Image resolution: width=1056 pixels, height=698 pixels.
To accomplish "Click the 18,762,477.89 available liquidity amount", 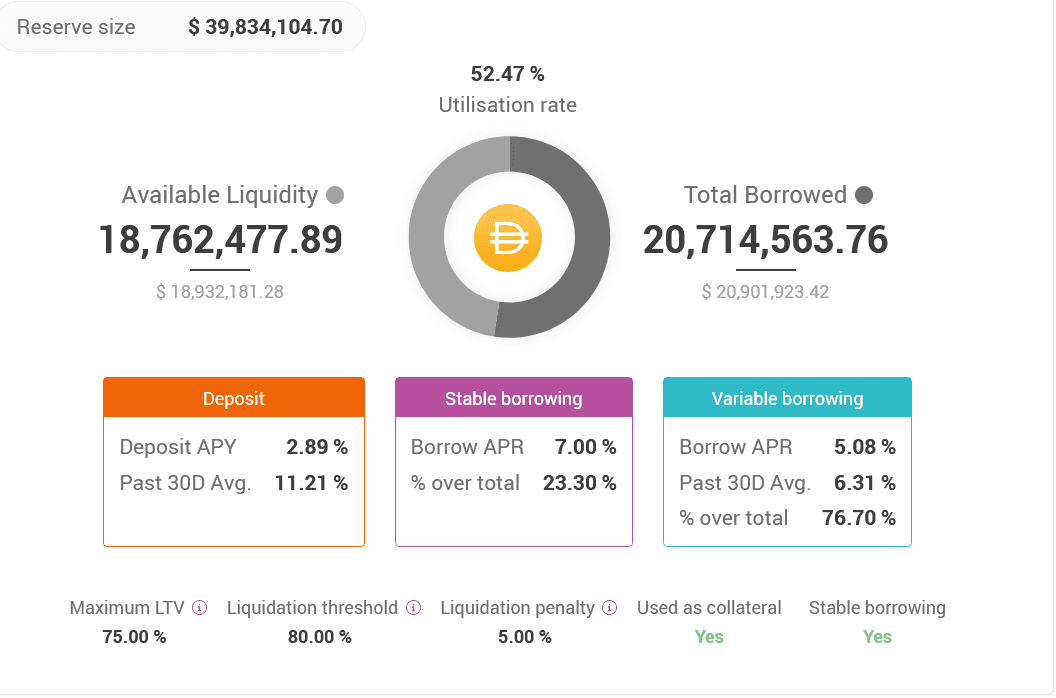I will tap(220, 240).
